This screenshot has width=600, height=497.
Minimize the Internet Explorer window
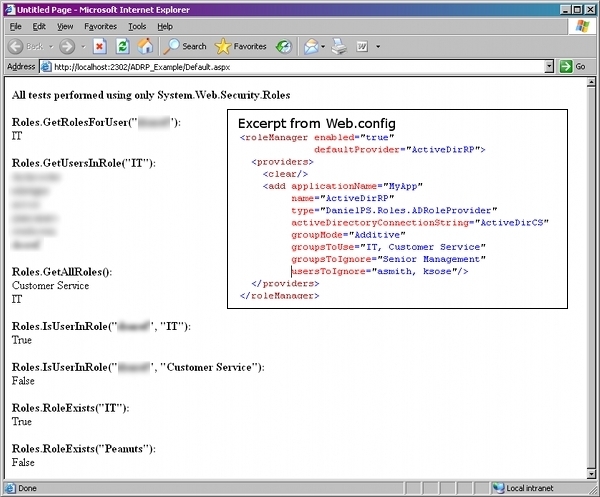tap(566, 10)
